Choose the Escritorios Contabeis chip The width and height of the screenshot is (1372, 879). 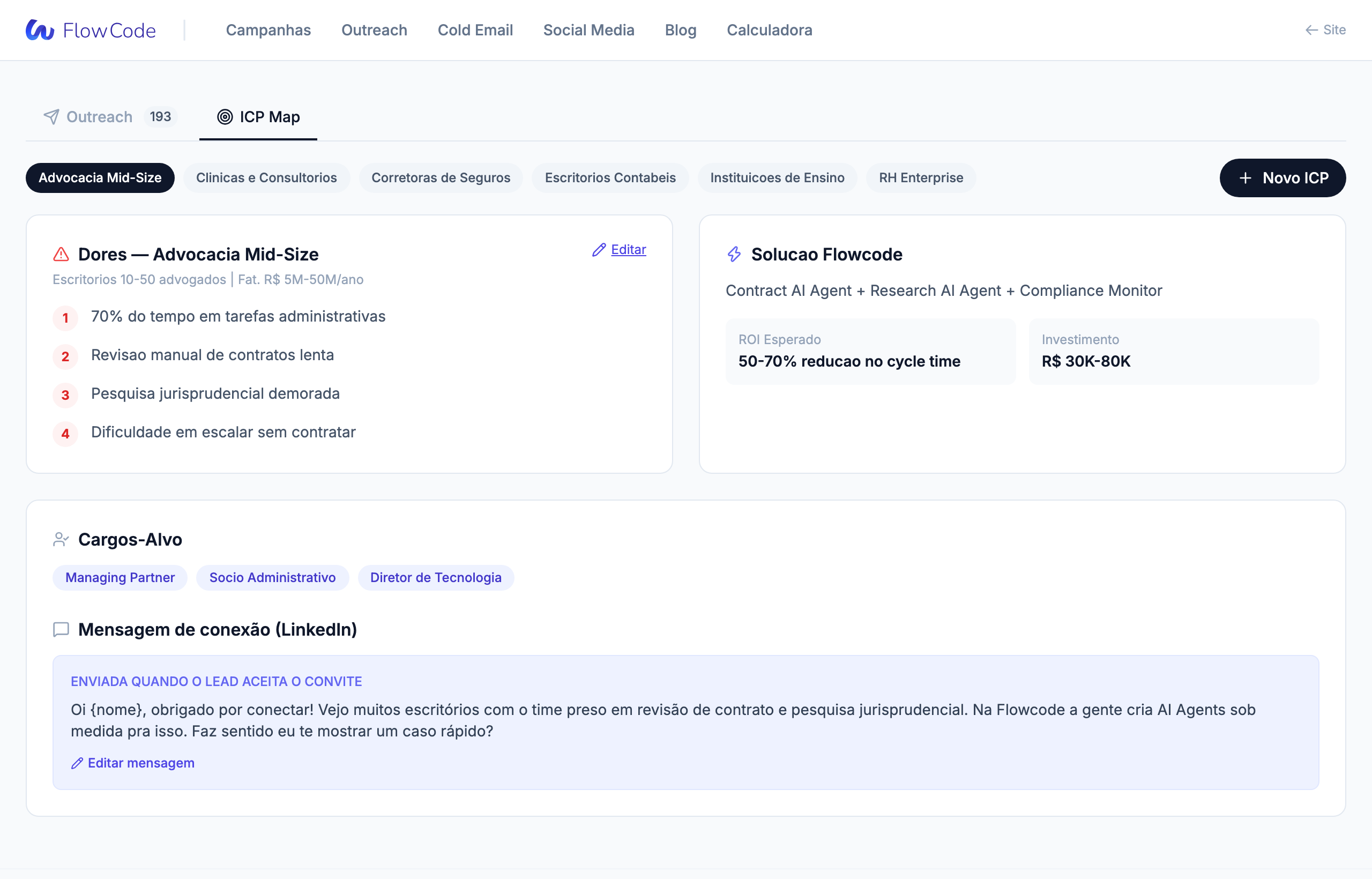[610, 178]
